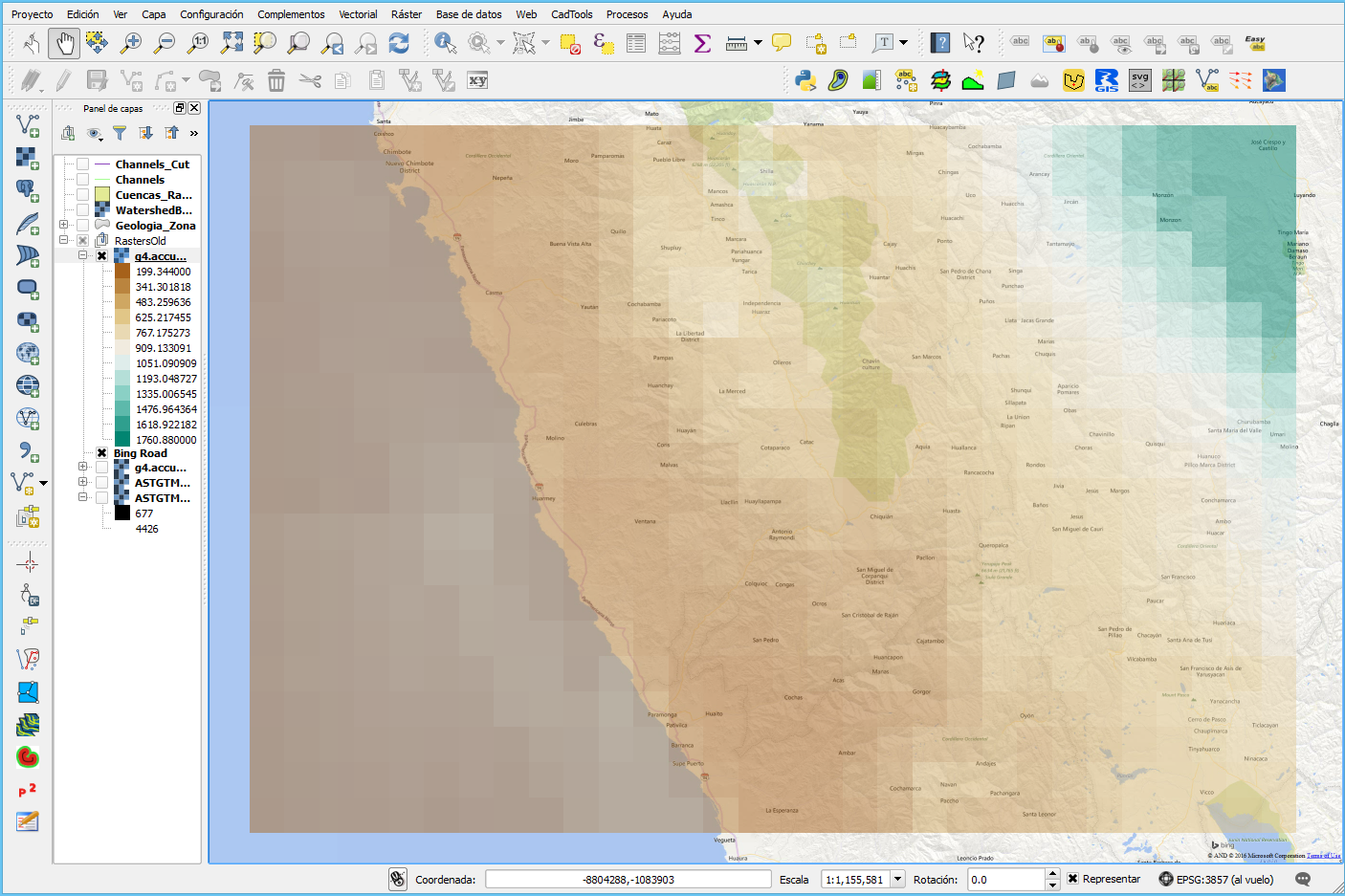
Task: Toggle Channels_Cut layer visibility checkbox
Action: pos(83,164)
